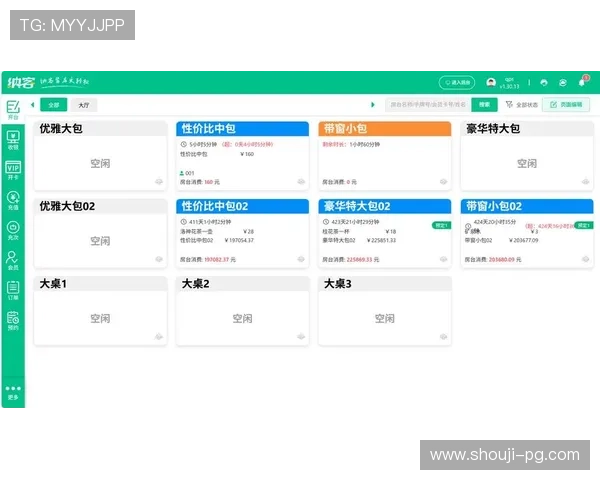Viewport: 600px width, 480px height.
Task: Click small corner icon on 大桌1 card
Action: (159, 336)
